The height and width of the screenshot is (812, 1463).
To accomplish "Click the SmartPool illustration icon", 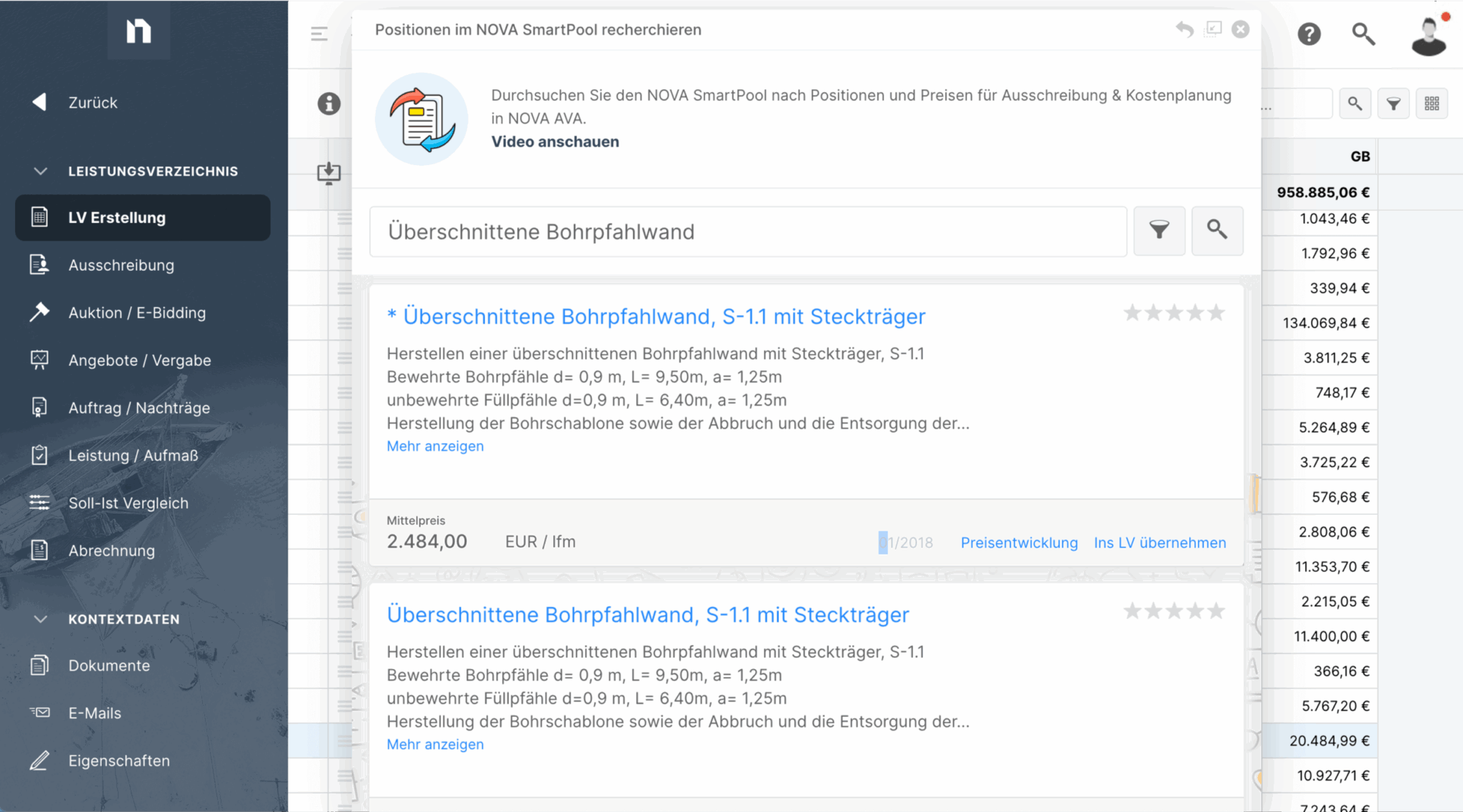I will pos(421,119).
